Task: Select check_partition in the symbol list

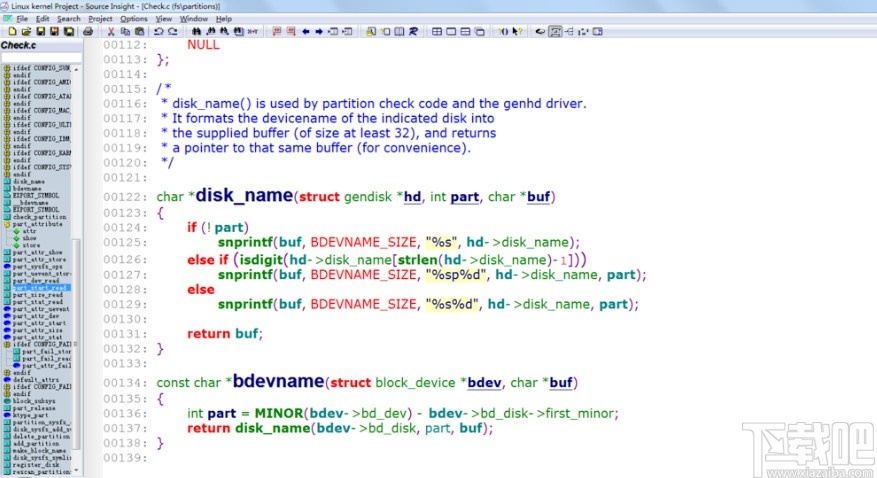Action: [39, 216]
